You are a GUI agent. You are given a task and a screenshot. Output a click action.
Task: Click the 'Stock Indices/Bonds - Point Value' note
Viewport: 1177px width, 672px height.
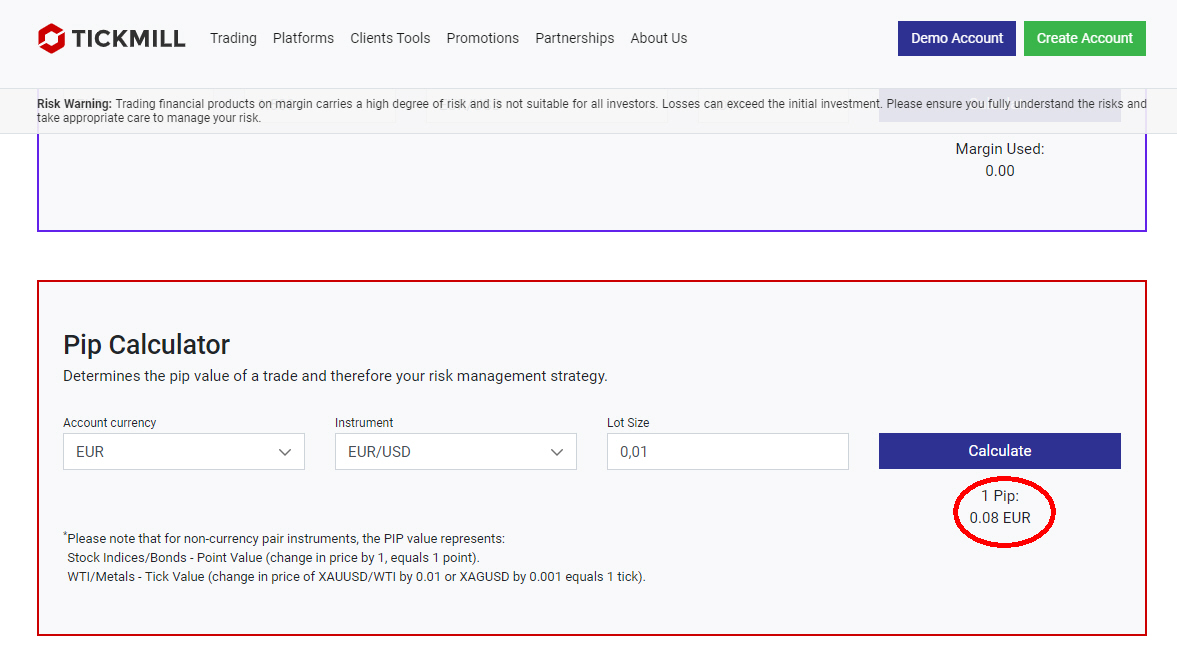[x=273, y=558]
